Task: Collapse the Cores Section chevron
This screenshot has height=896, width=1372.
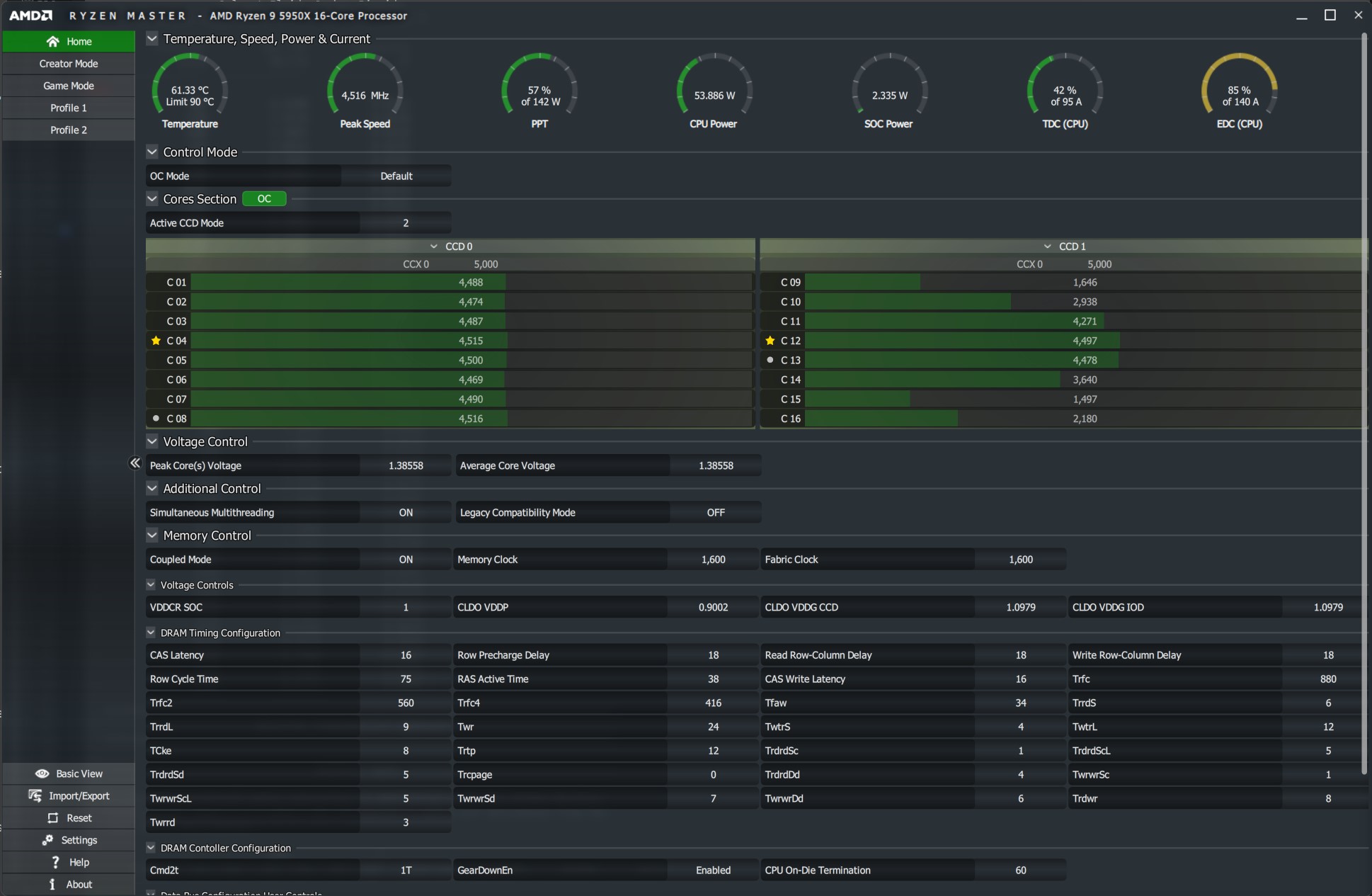Action: click(152, 198)
